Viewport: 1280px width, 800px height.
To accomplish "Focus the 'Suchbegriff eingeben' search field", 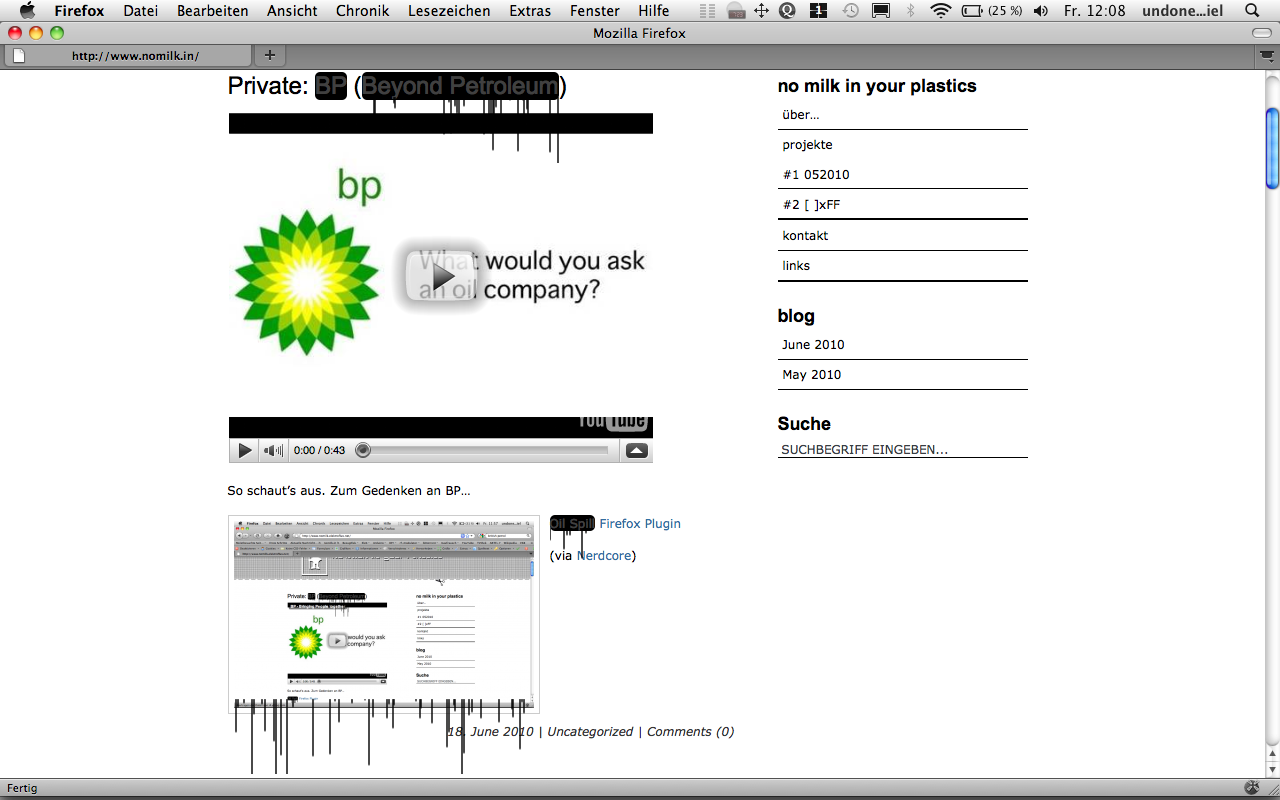I will (902, 450).
